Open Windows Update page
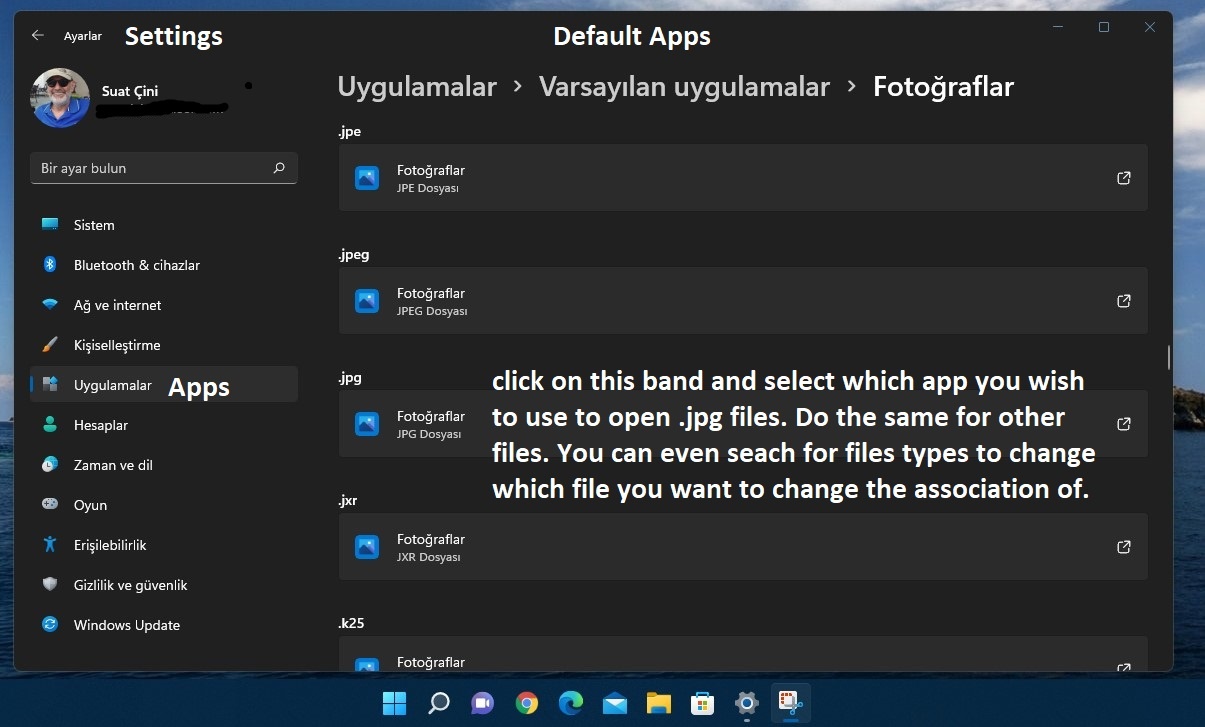This screenshot has height=727, width=1205. click(164, 625)
